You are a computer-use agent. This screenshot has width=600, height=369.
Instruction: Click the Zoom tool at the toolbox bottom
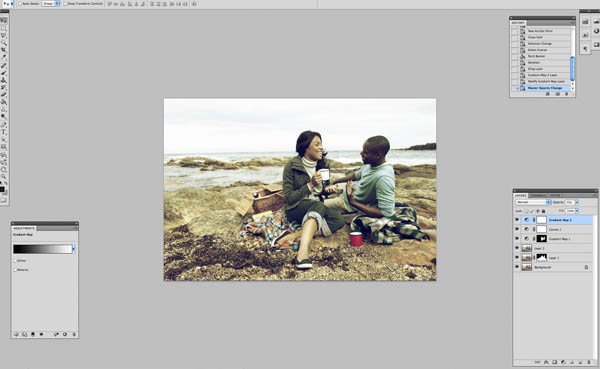pyautogui.click(x=4, y=176)
